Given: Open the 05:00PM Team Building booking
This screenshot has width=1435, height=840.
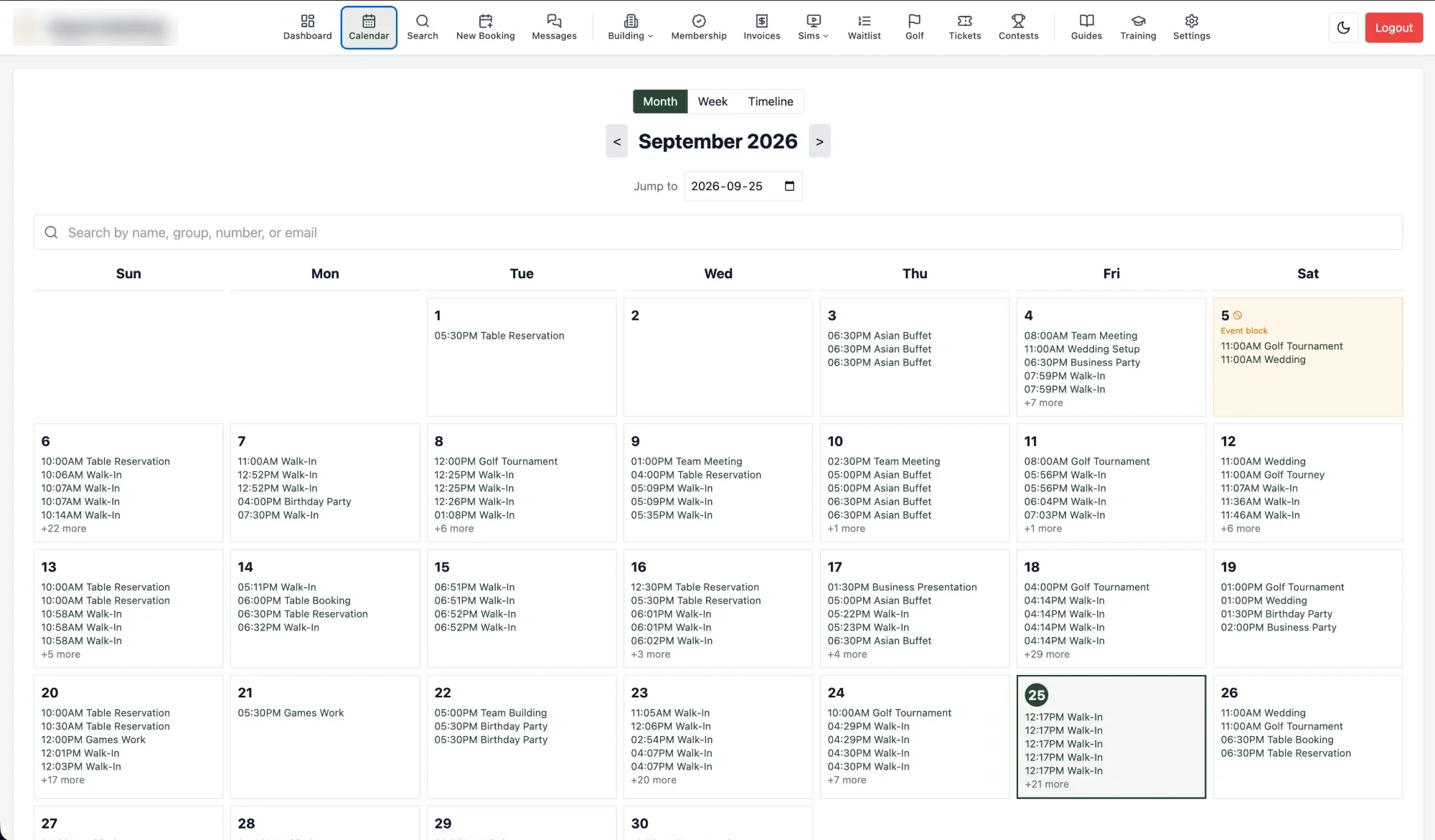Looking at the screenshot, I should pos(490,713).
